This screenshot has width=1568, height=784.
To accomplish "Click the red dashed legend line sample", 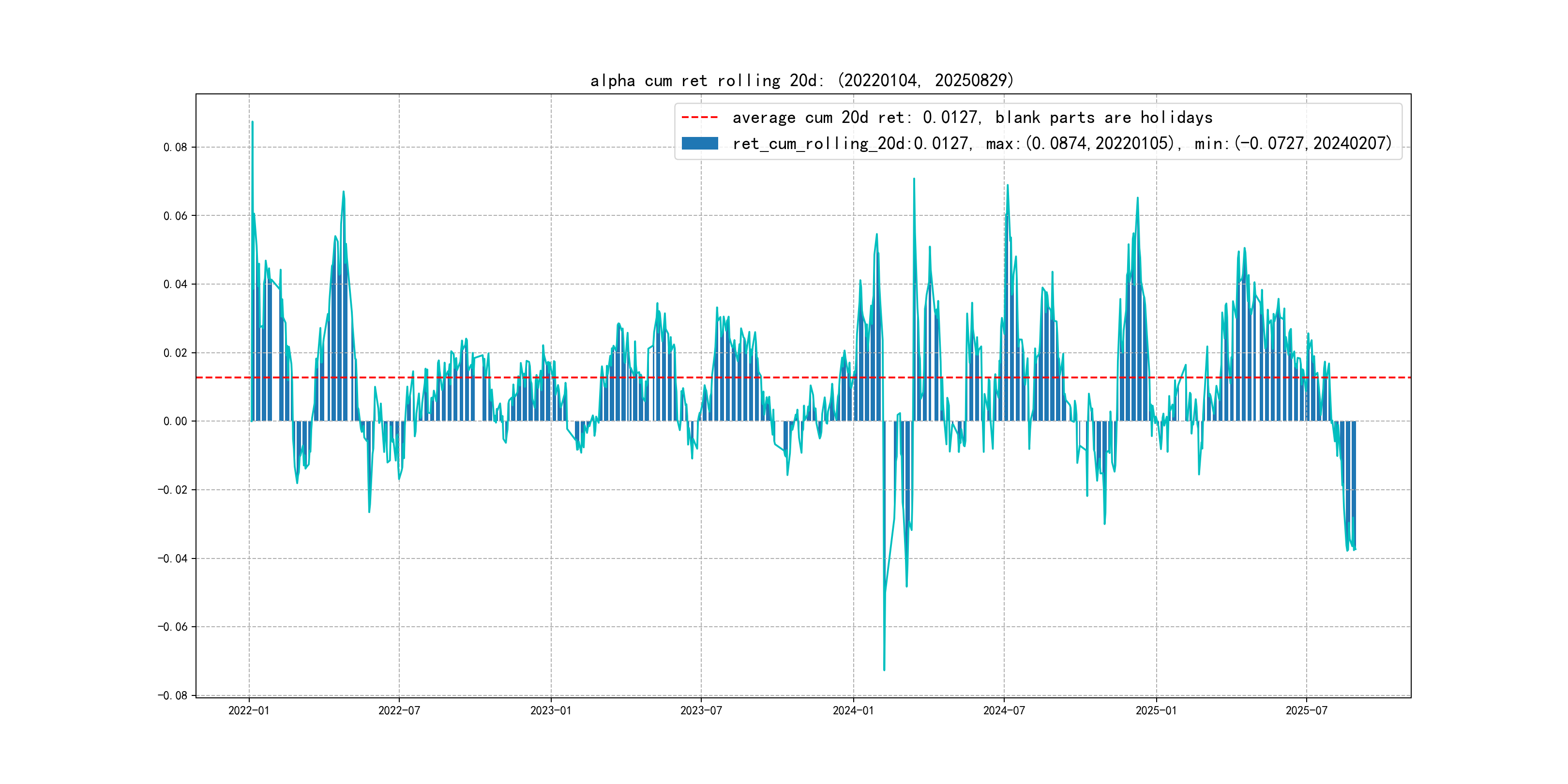I will (699, 117).
